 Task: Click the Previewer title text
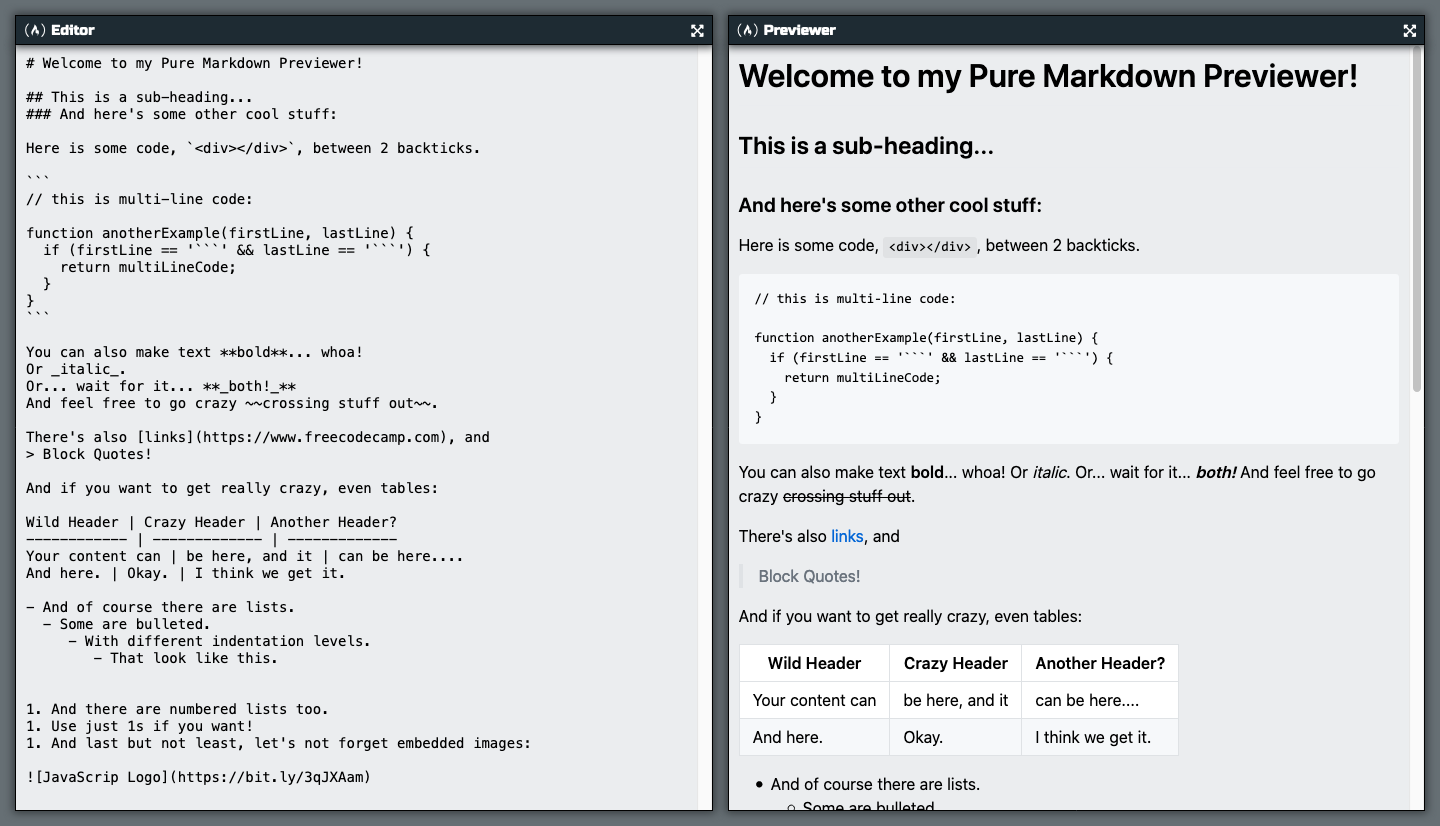coord(799,30)
